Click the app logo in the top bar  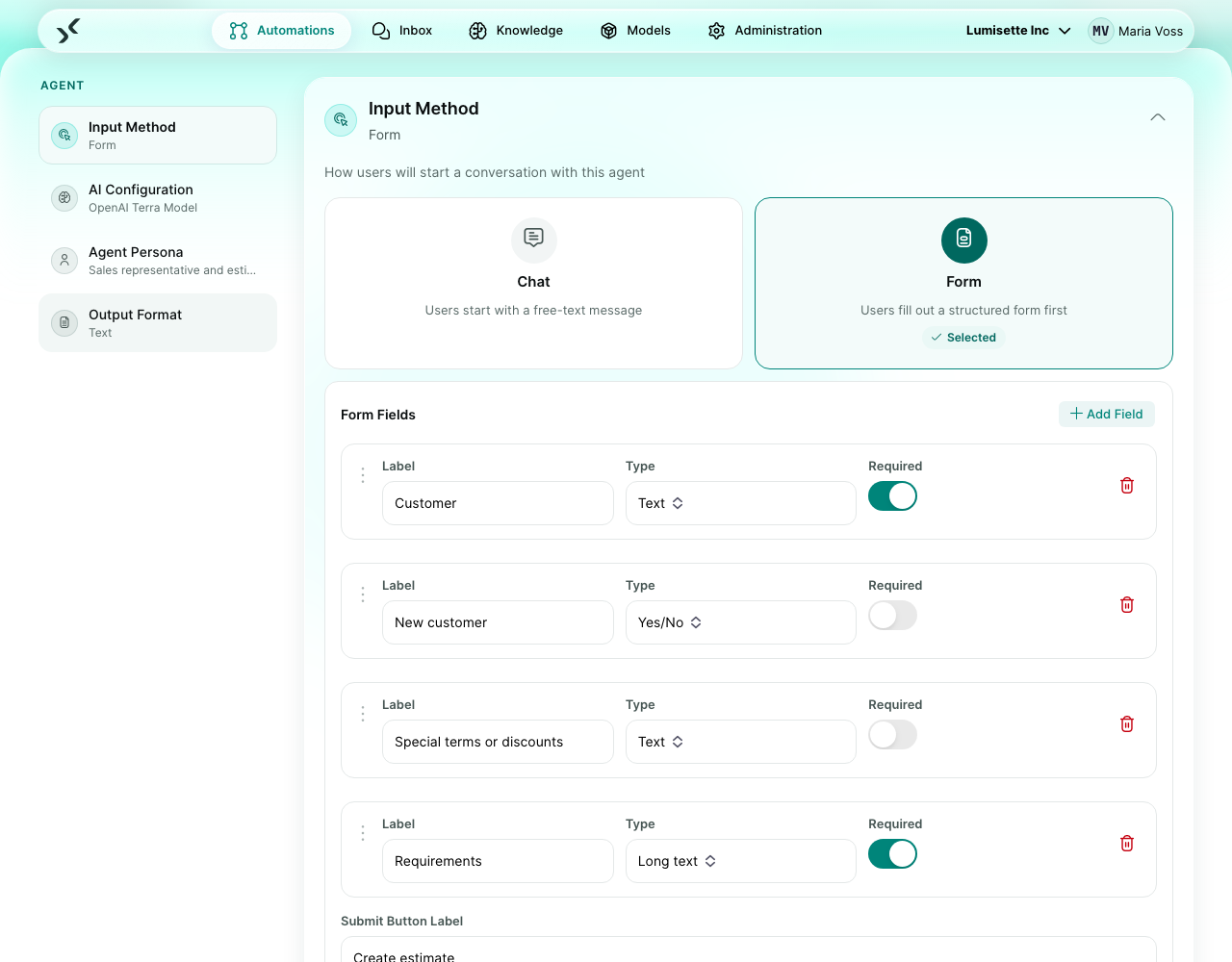coord(68,31)
